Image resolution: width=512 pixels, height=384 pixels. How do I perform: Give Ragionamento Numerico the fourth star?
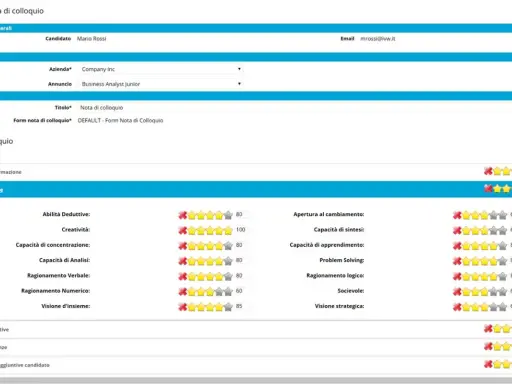[219, 292]
